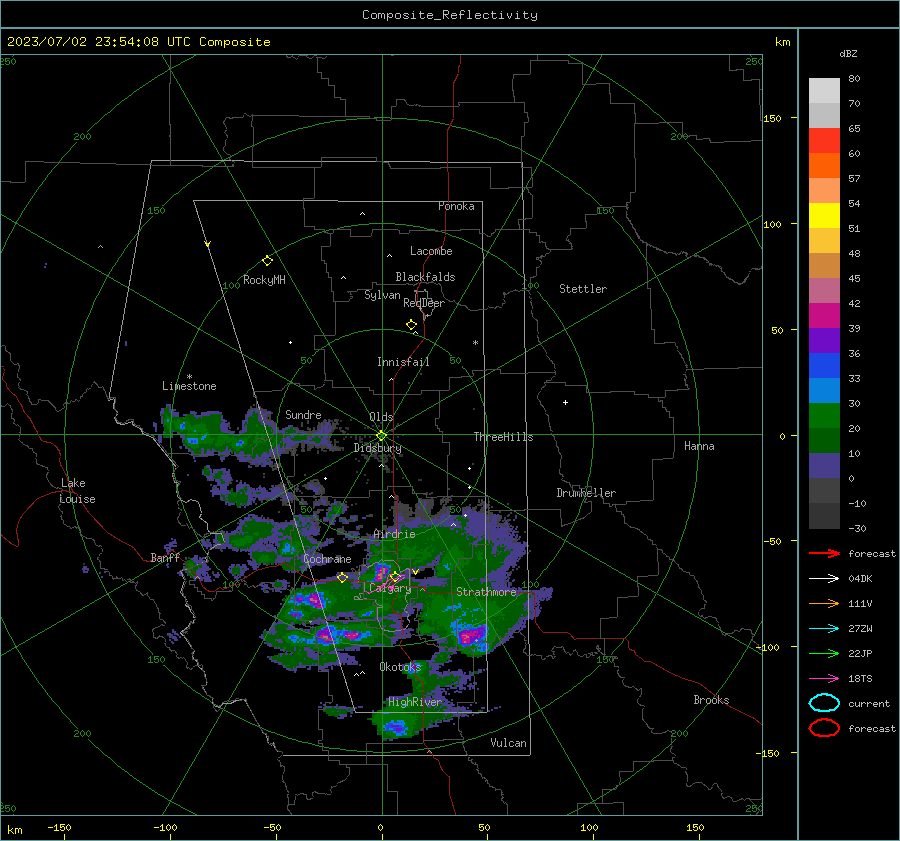The width and height of the screenshot is (900, 841).
Task: Click the HighRiver label
Action: (415, 702)
